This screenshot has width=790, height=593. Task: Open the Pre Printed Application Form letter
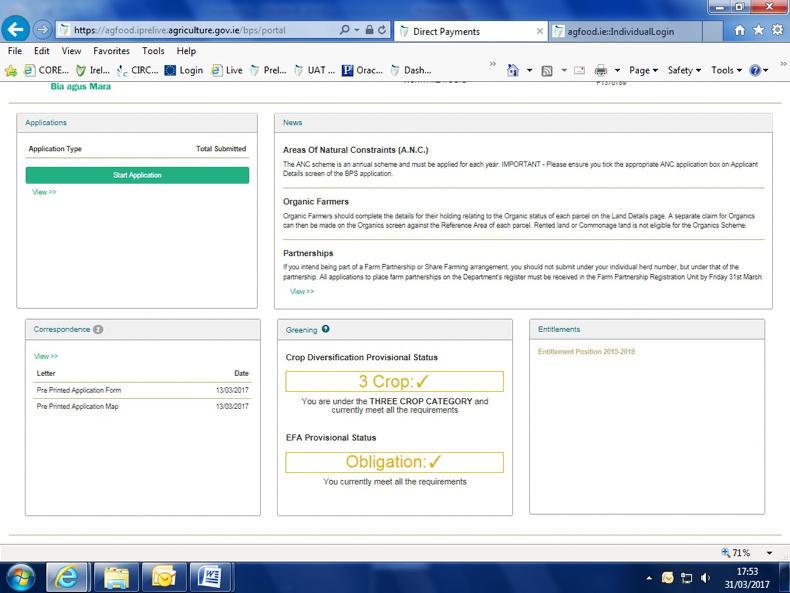[x=79, y=390]
